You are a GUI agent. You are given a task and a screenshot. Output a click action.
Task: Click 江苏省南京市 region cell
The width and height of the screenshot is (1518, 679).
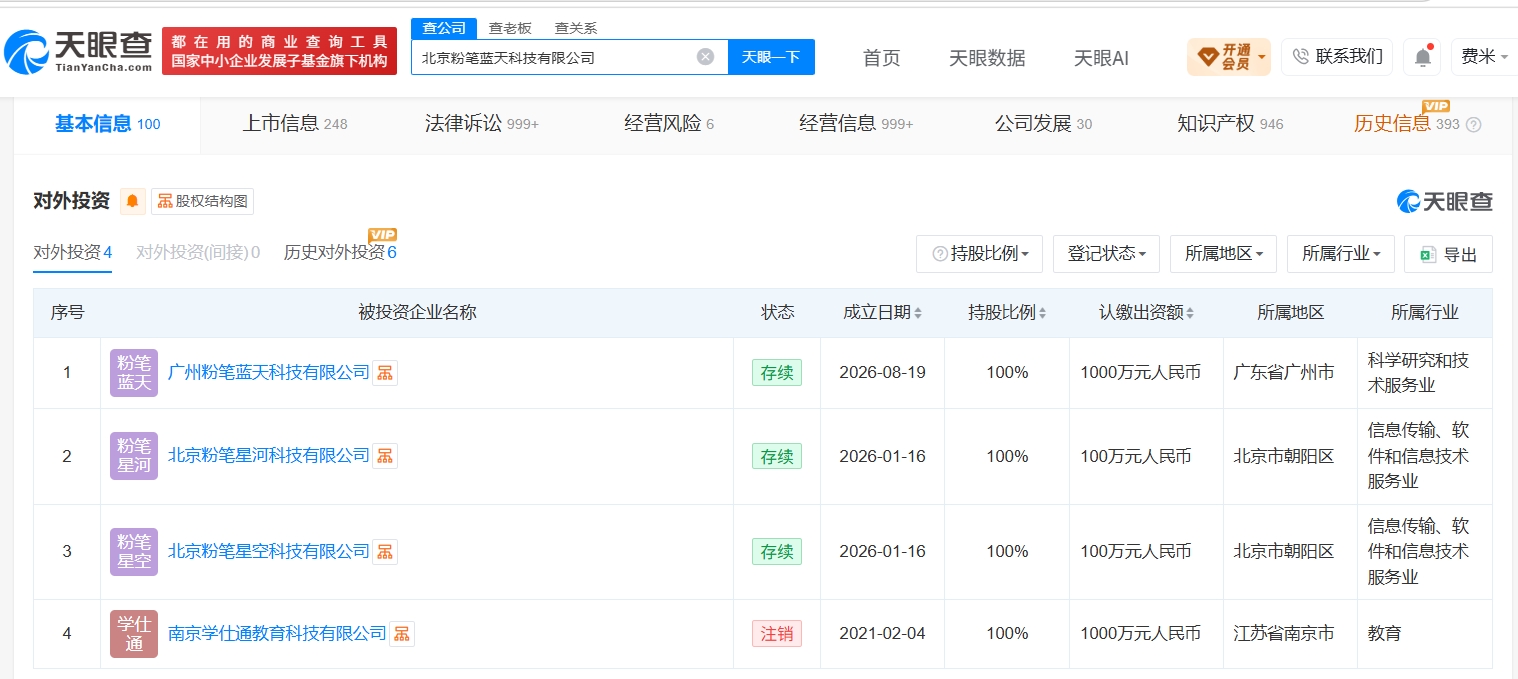click(1284, 633)
